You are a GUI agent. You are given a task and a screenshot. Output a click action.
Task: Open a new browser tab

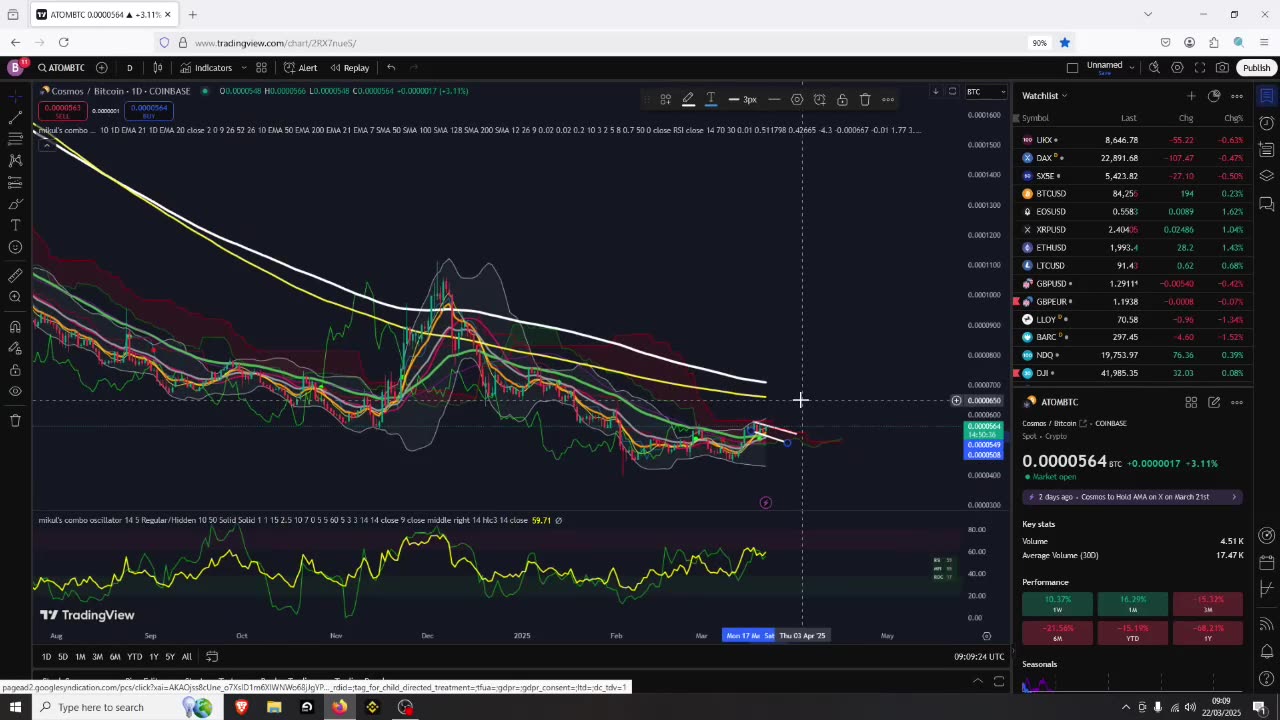(193, 14)
